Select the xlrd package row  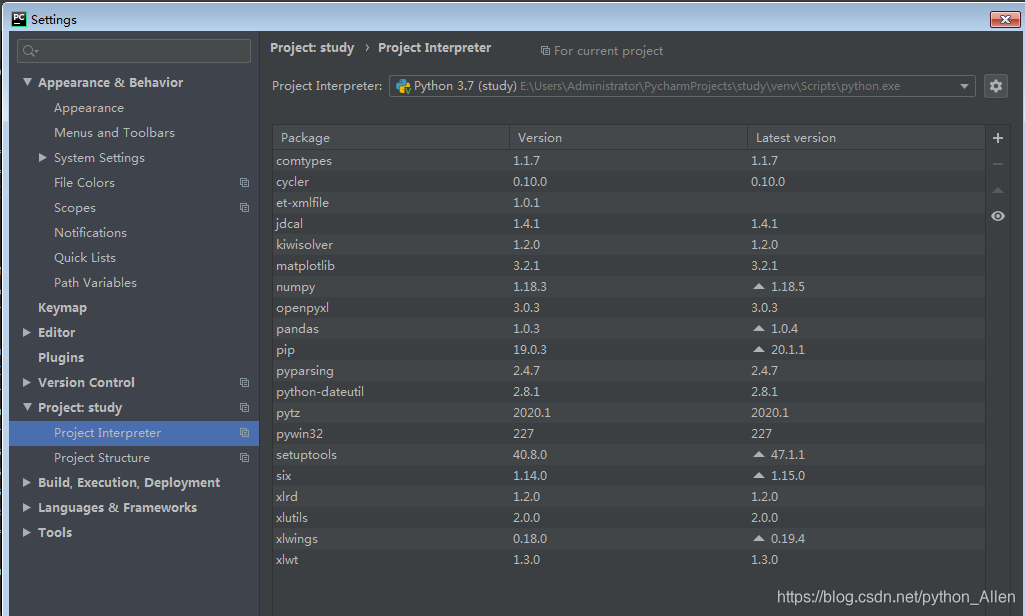(x=629, y=496)
